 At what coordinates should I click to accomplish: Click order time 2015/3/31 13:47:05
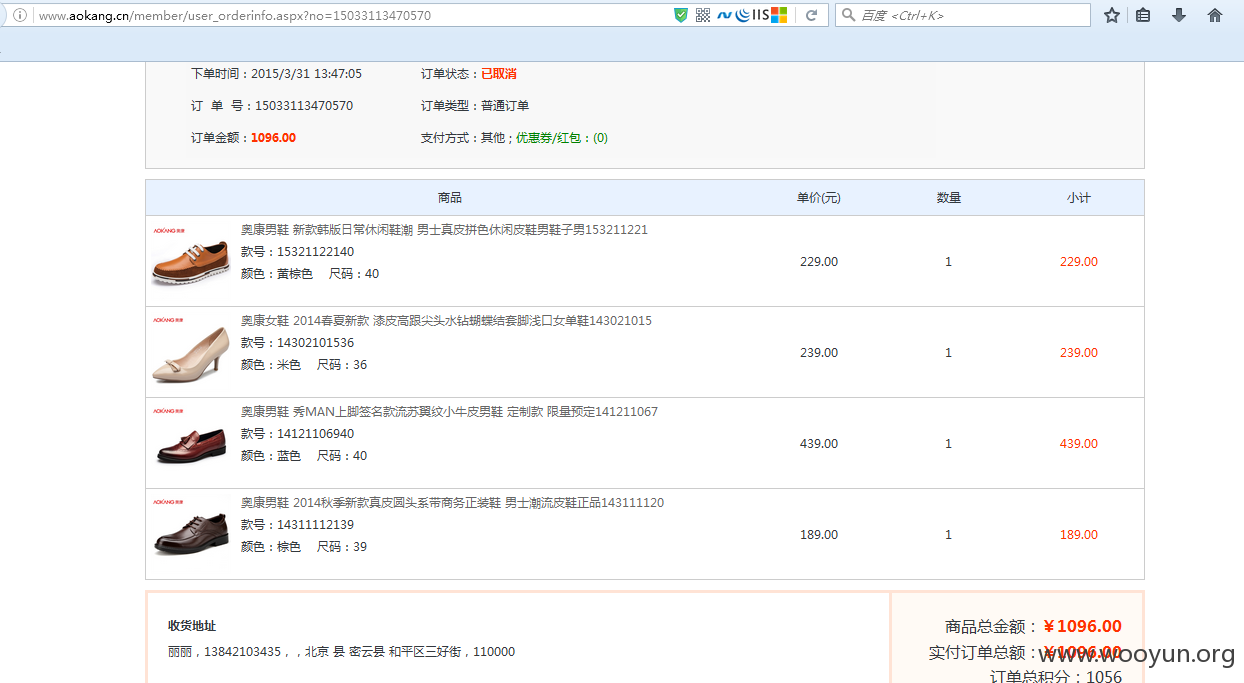306,74
